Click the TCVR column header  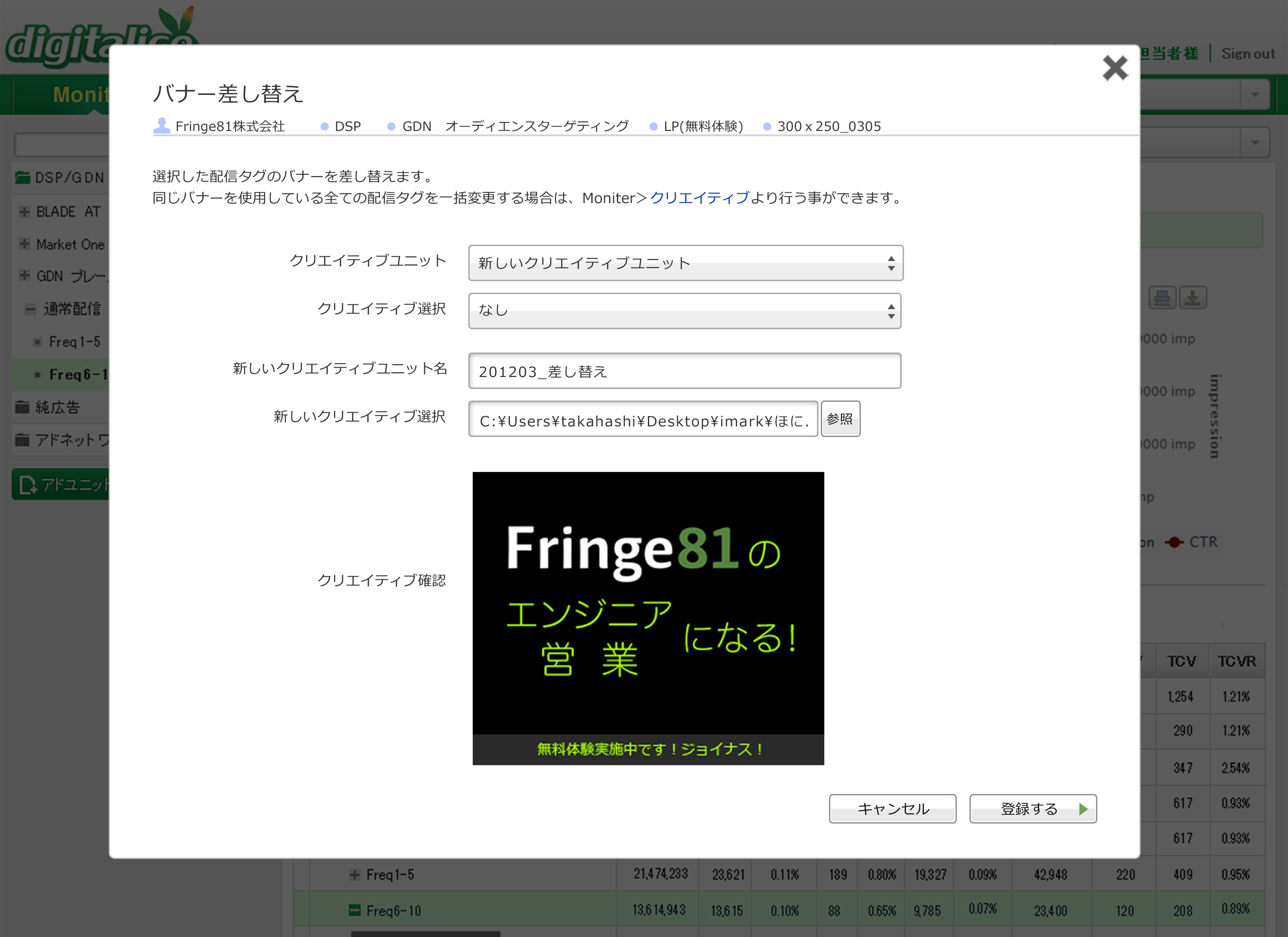(x=1237, y=662)
